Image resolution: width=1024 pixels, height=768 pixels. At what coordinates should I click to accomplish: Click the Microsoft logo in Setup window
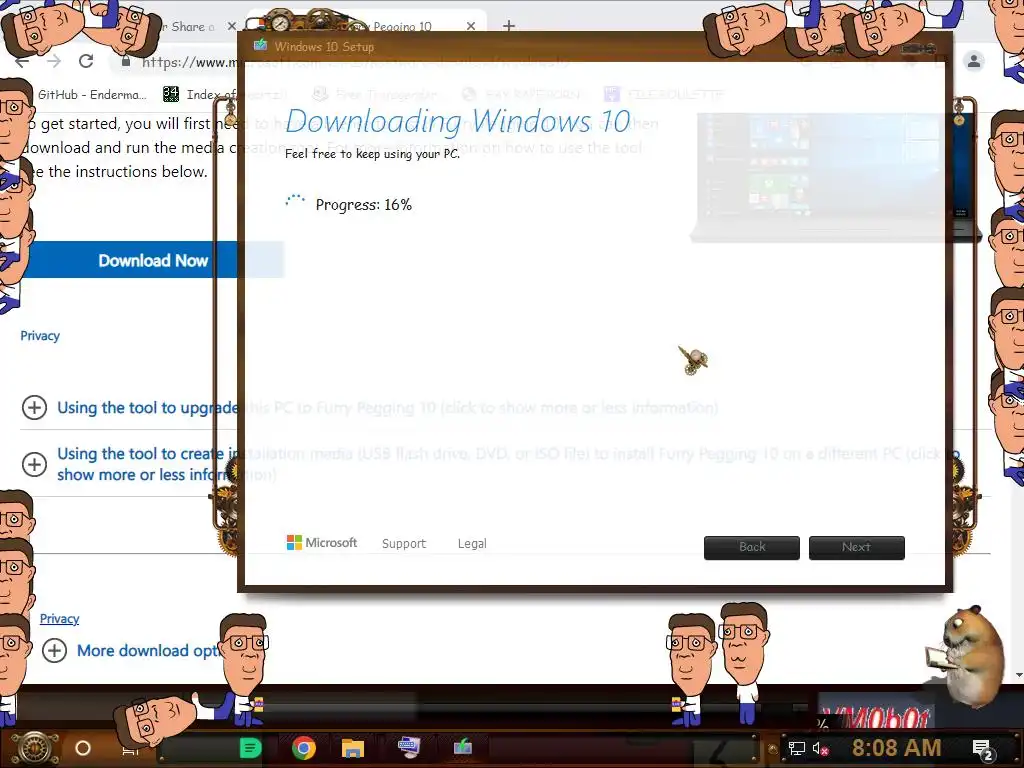click(x=322, y=543)
